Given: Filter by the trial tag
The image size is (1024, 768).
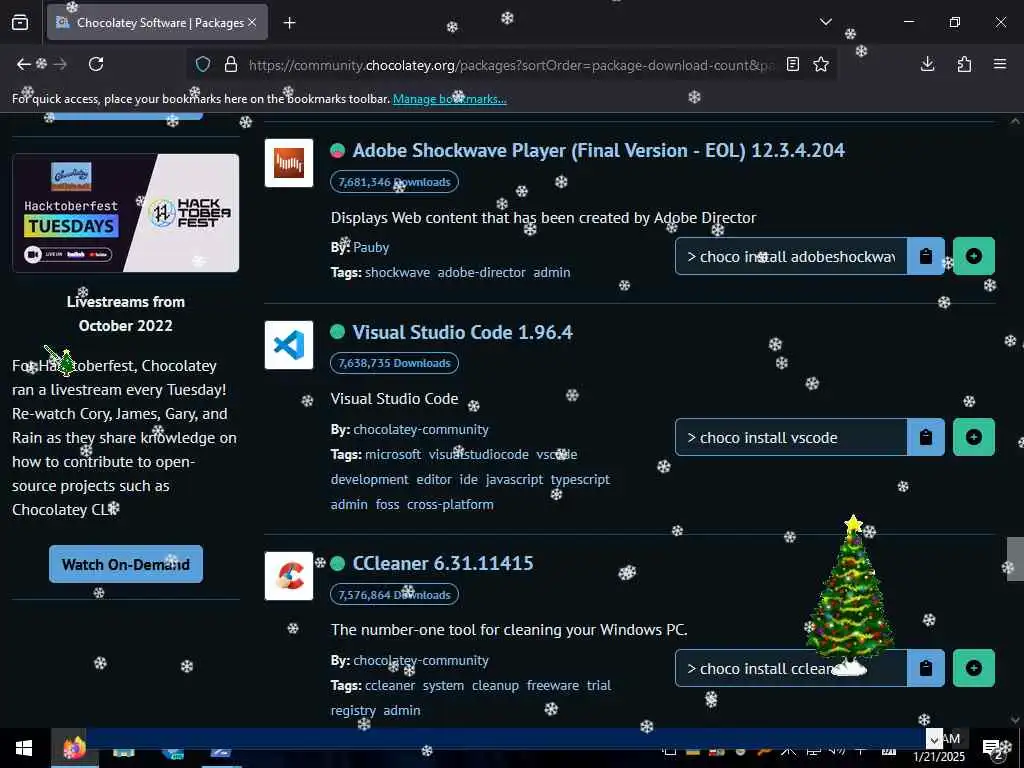Looking at the screenshot, I should (599, 686).
